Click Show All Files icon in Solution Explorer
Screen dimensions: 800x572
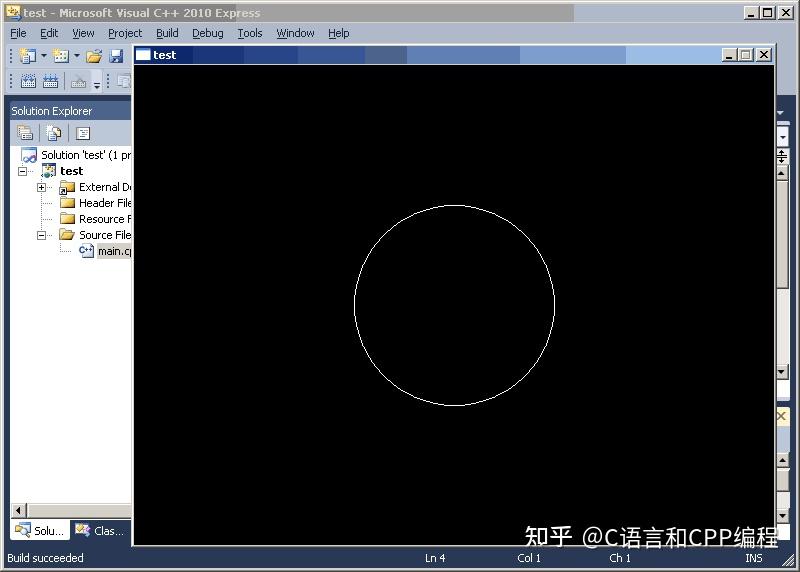(x=54, y=134)
